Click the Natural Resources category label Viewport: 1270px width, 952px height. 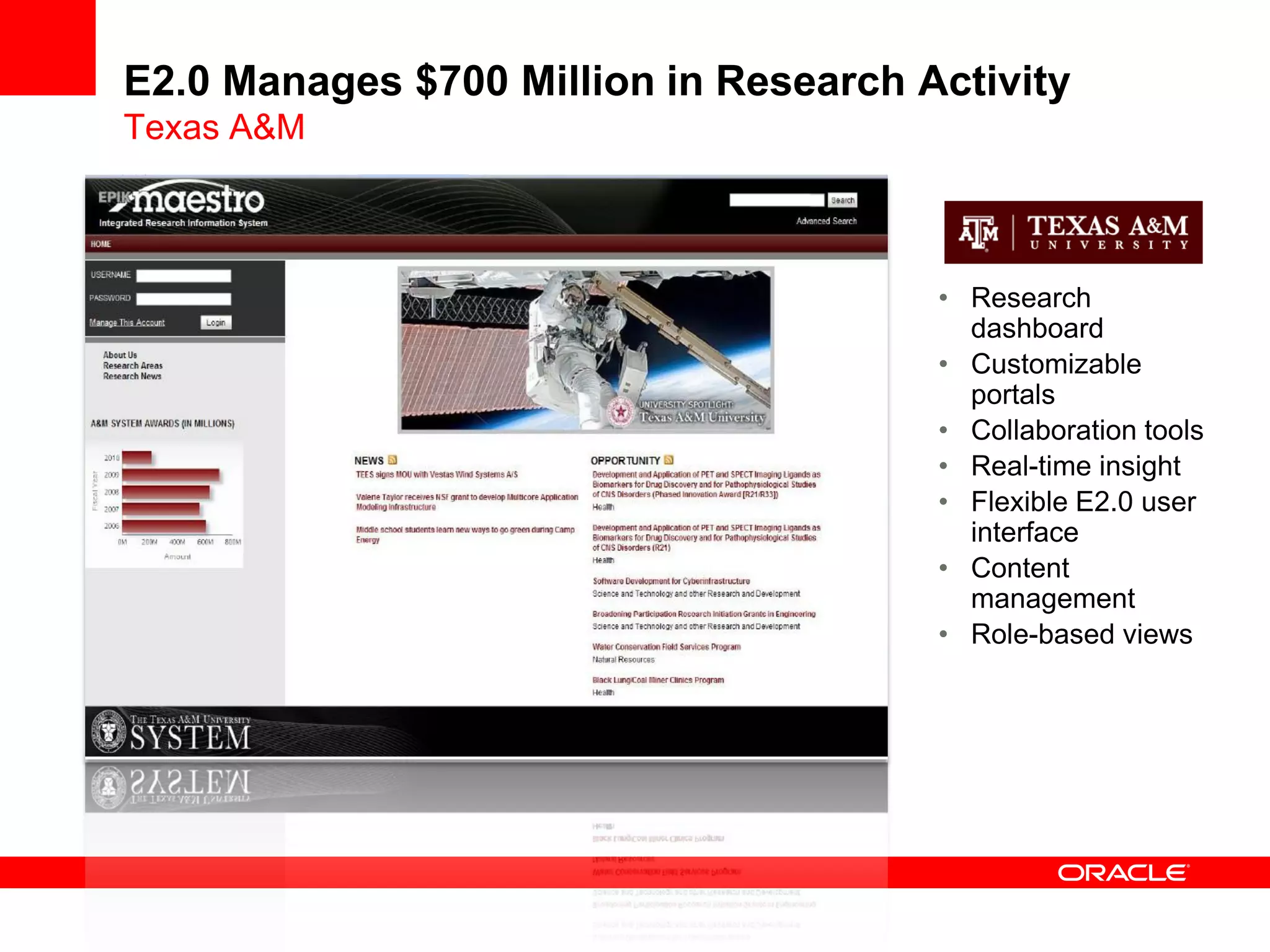coord(623,660)
